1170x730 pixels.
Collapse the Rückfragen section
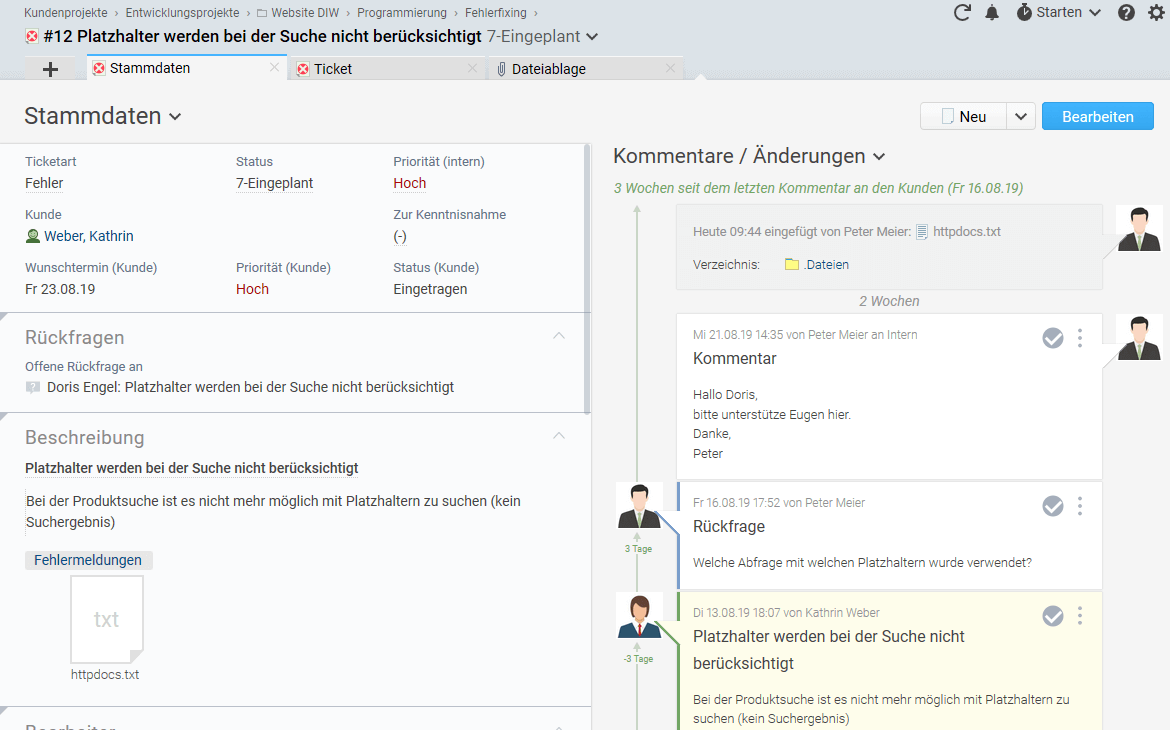(x=559, y=337)
